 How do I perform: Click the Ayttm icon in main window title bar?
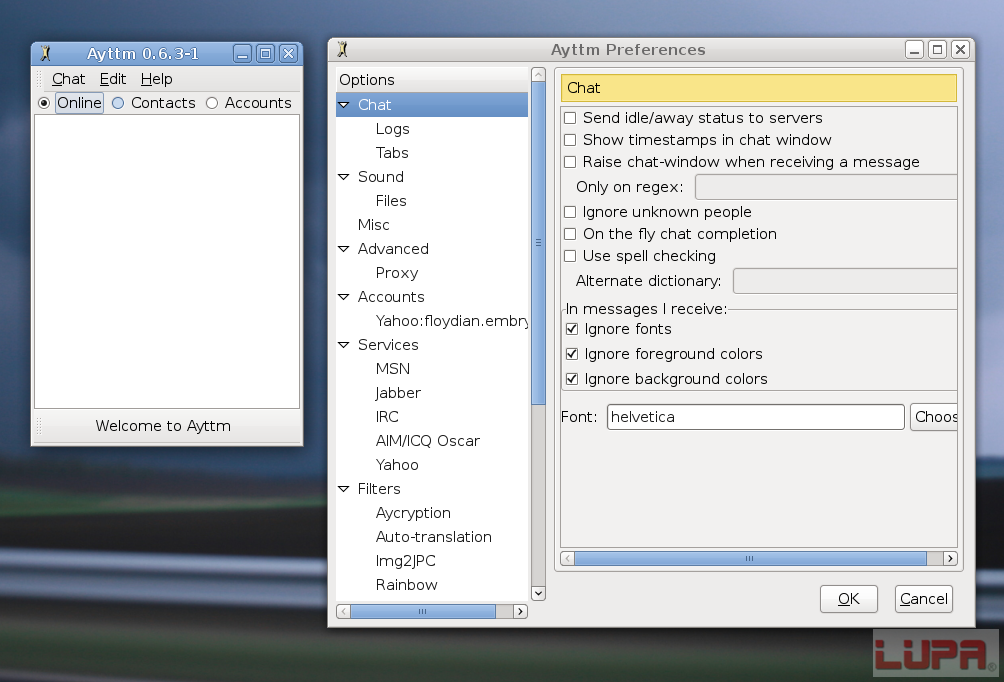tap(45, 53)
